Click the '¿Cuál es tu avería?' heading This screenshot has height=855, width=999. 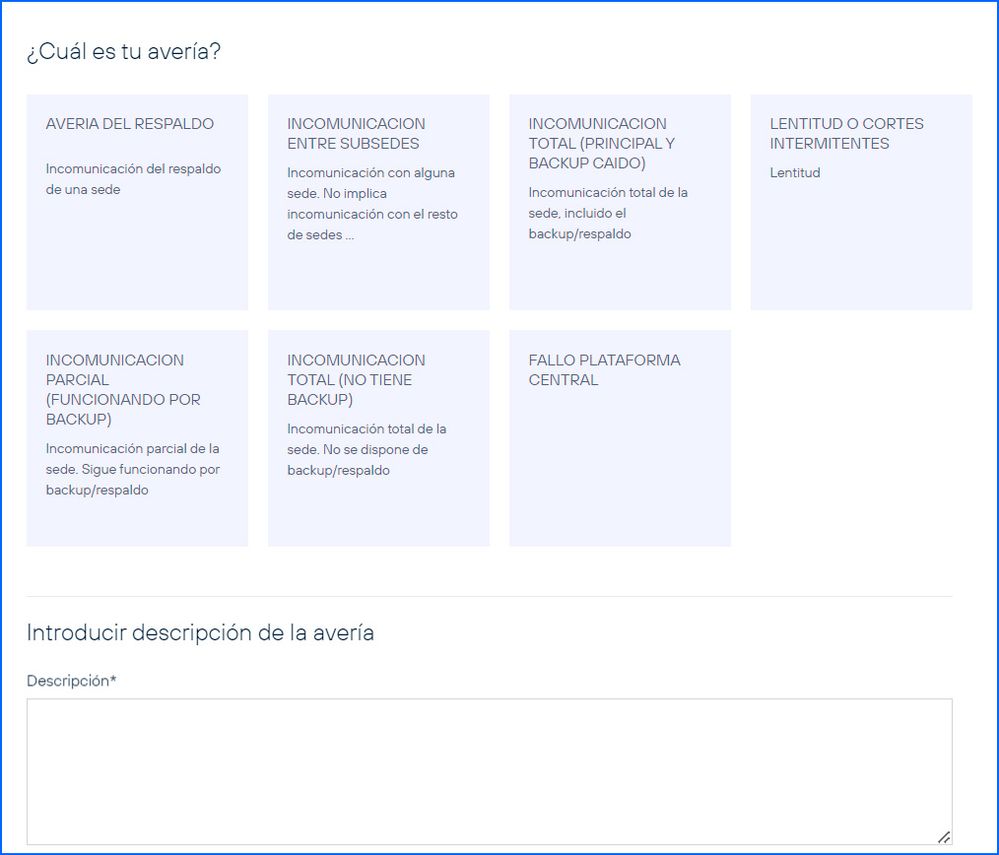pos(123,52)
